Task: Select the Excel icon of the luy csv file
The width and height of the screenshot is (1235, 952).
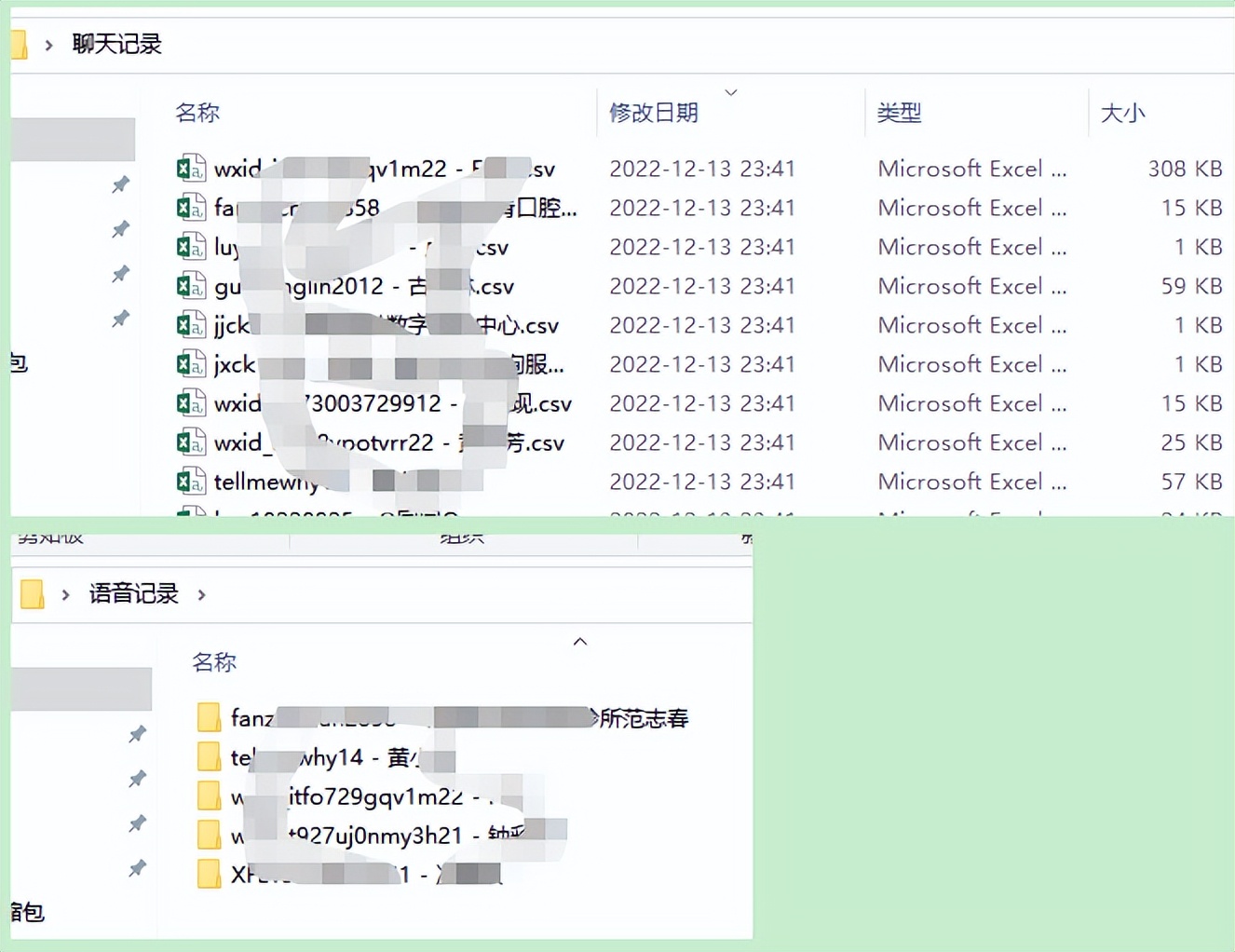Action: [191, 246]
